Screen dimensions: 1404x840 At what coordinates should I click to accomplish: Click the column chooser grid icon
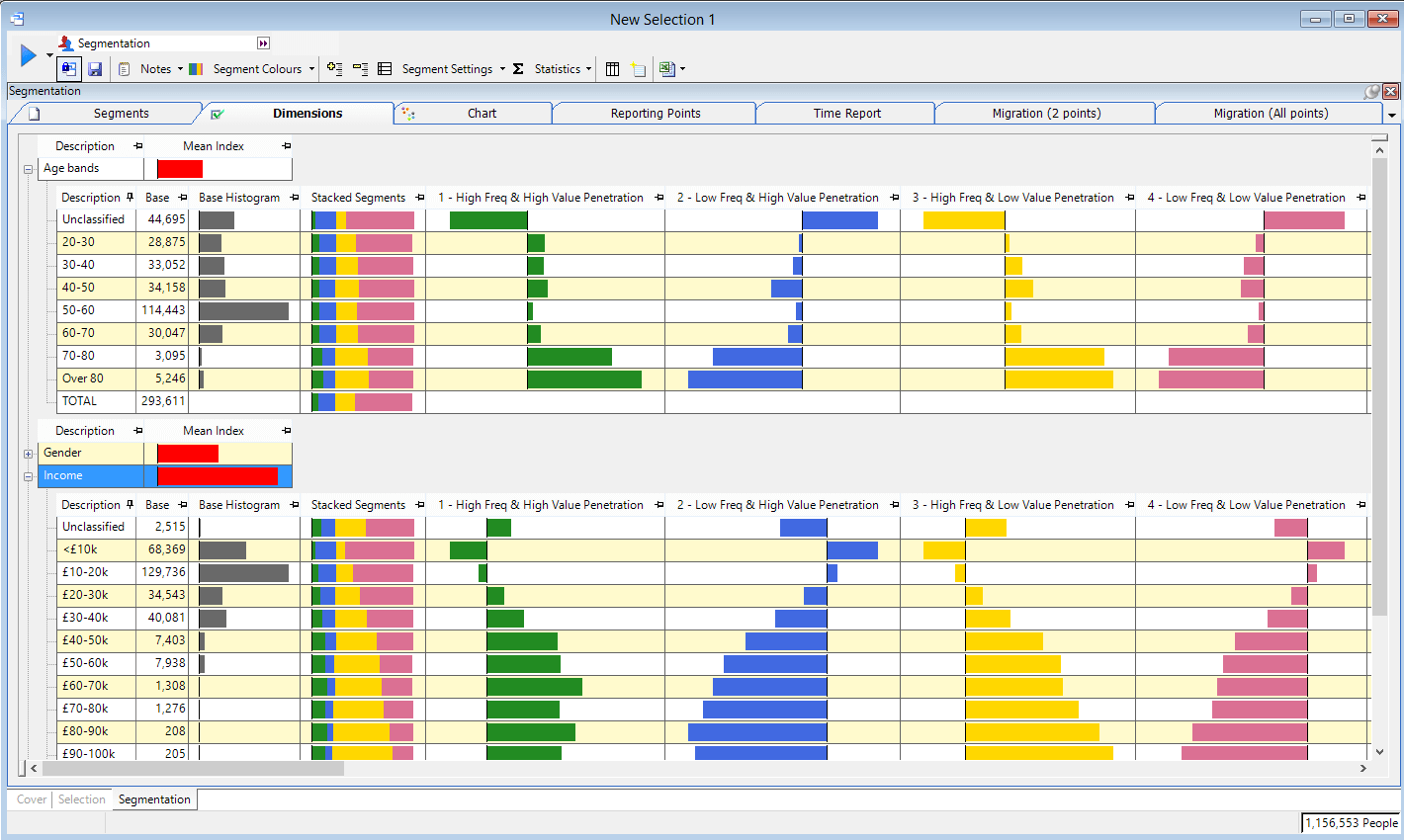[x=612, y=69]
